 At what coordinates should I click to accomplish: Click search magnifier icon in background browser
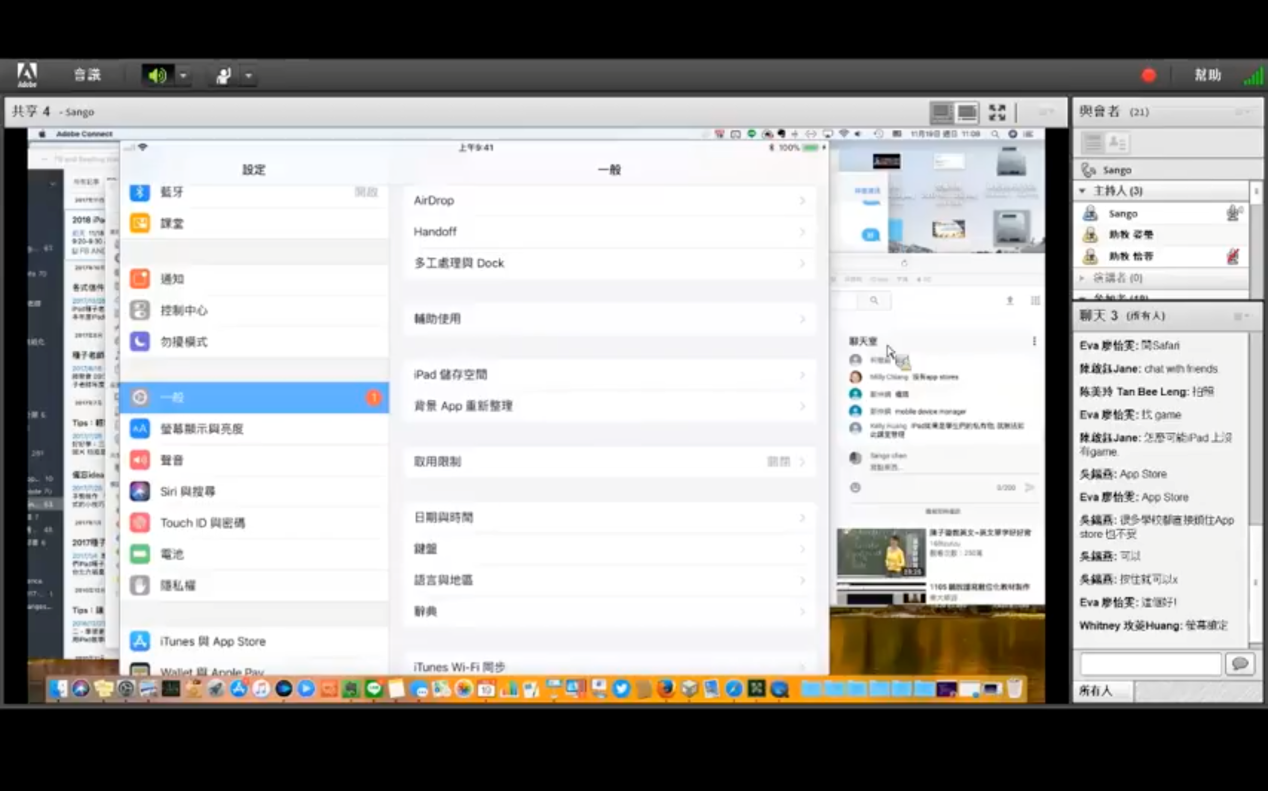(x=874, y=301)
